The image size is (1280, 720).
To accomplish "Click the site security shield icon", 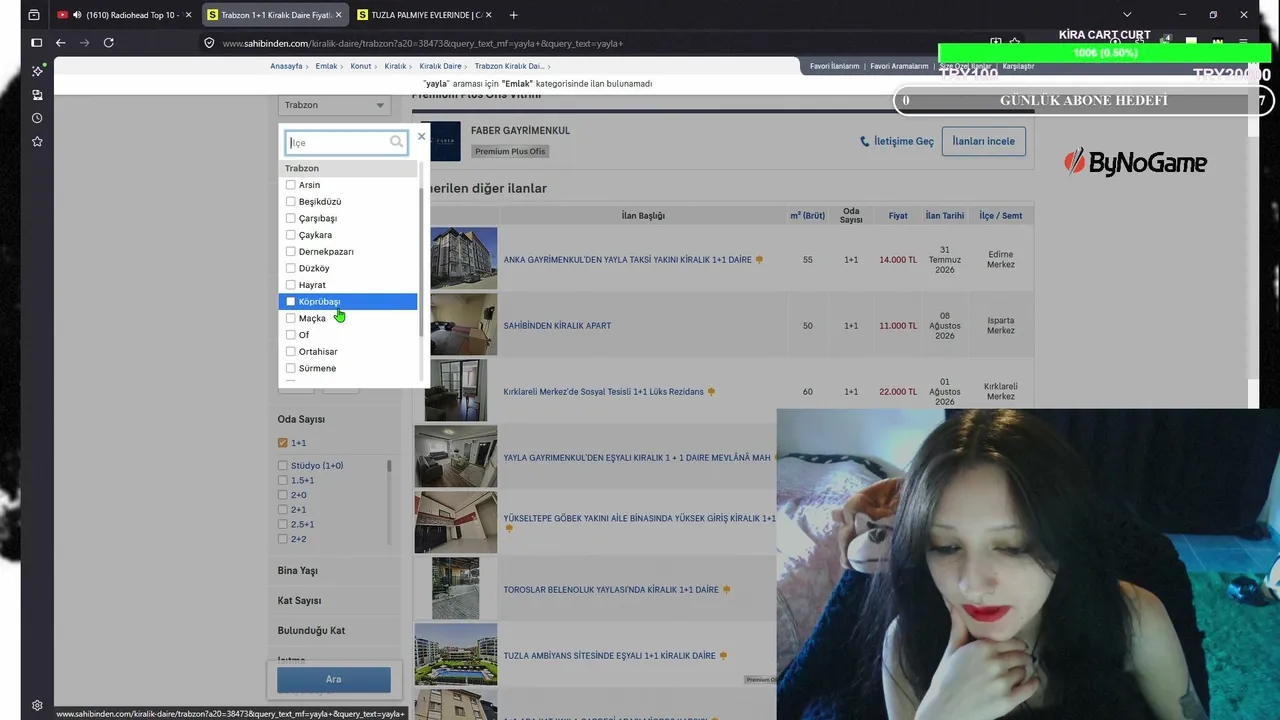I will (209, 43).
